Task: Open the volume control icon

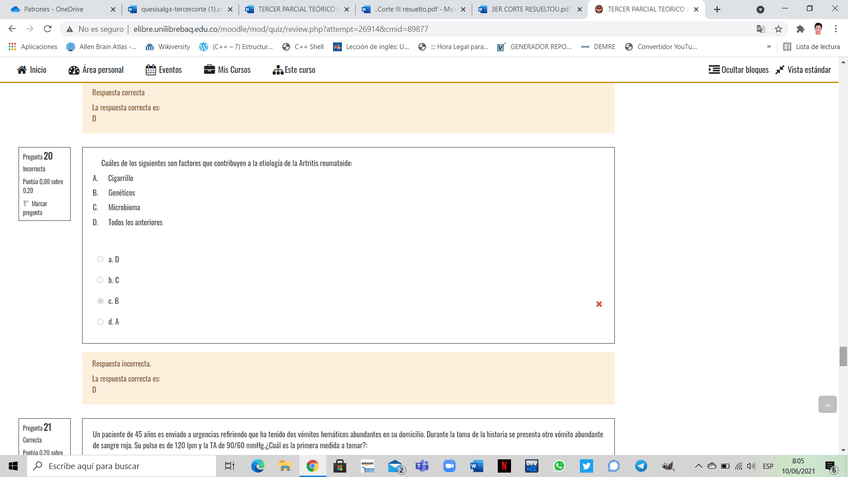Action: [x=751, y=466]
